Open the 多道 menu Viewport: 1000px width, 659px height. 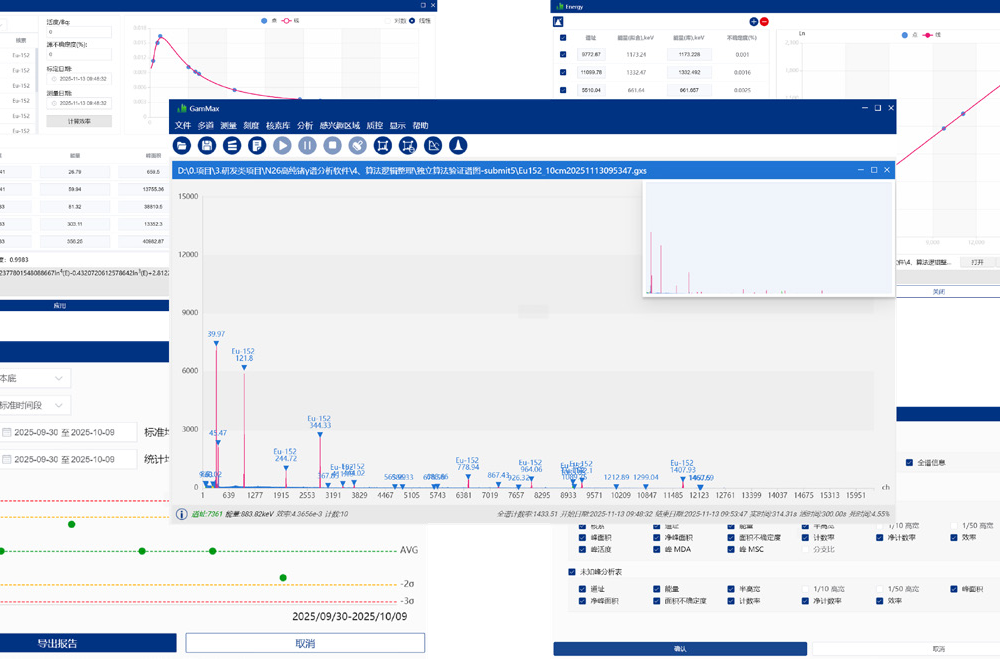click(x=205, y=126)
